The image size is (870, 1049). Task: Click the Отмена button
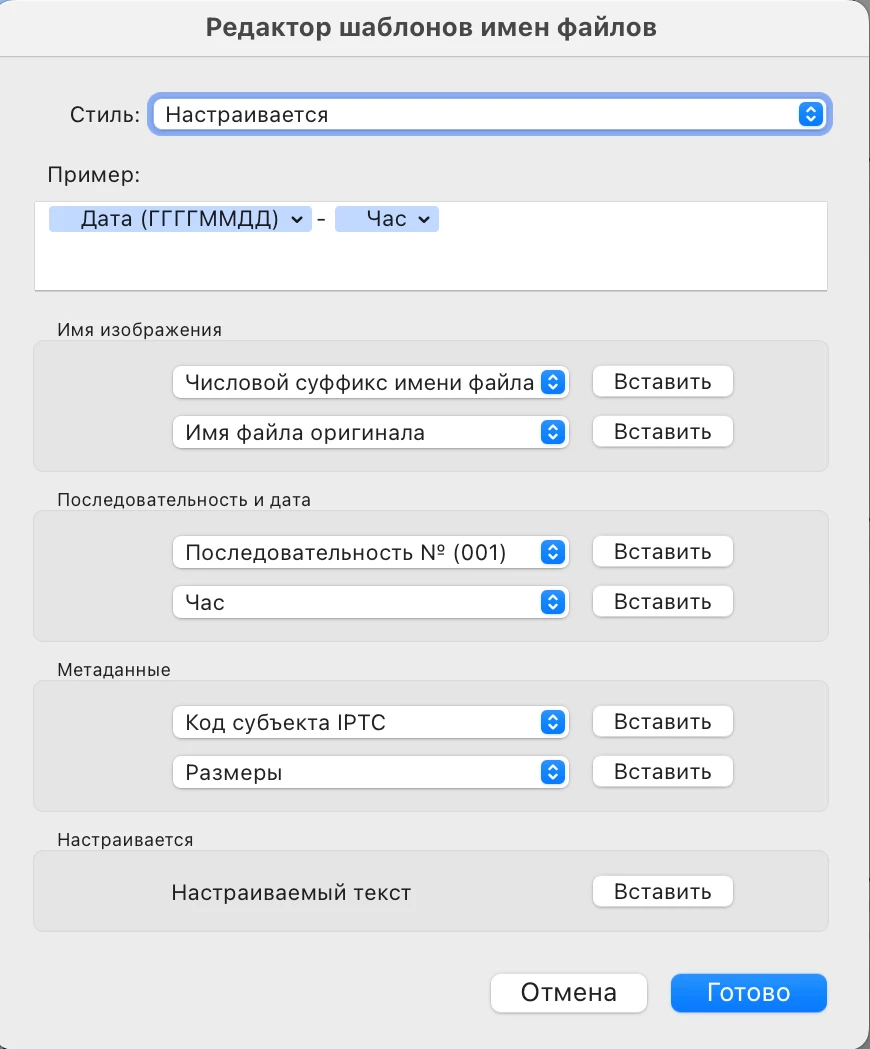[569, 992]
